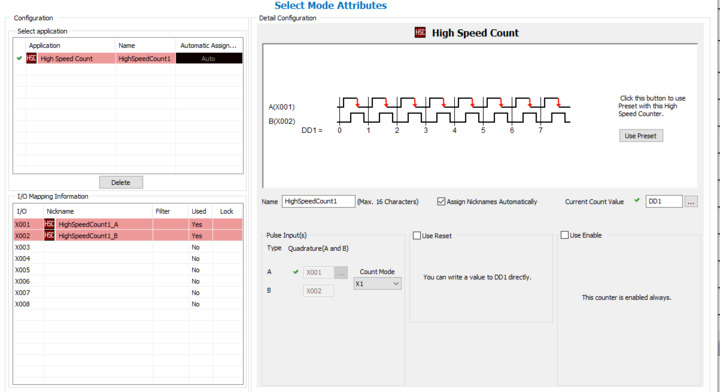
Task: Enable the Use Reset checkbox
Action: (417, 235)
